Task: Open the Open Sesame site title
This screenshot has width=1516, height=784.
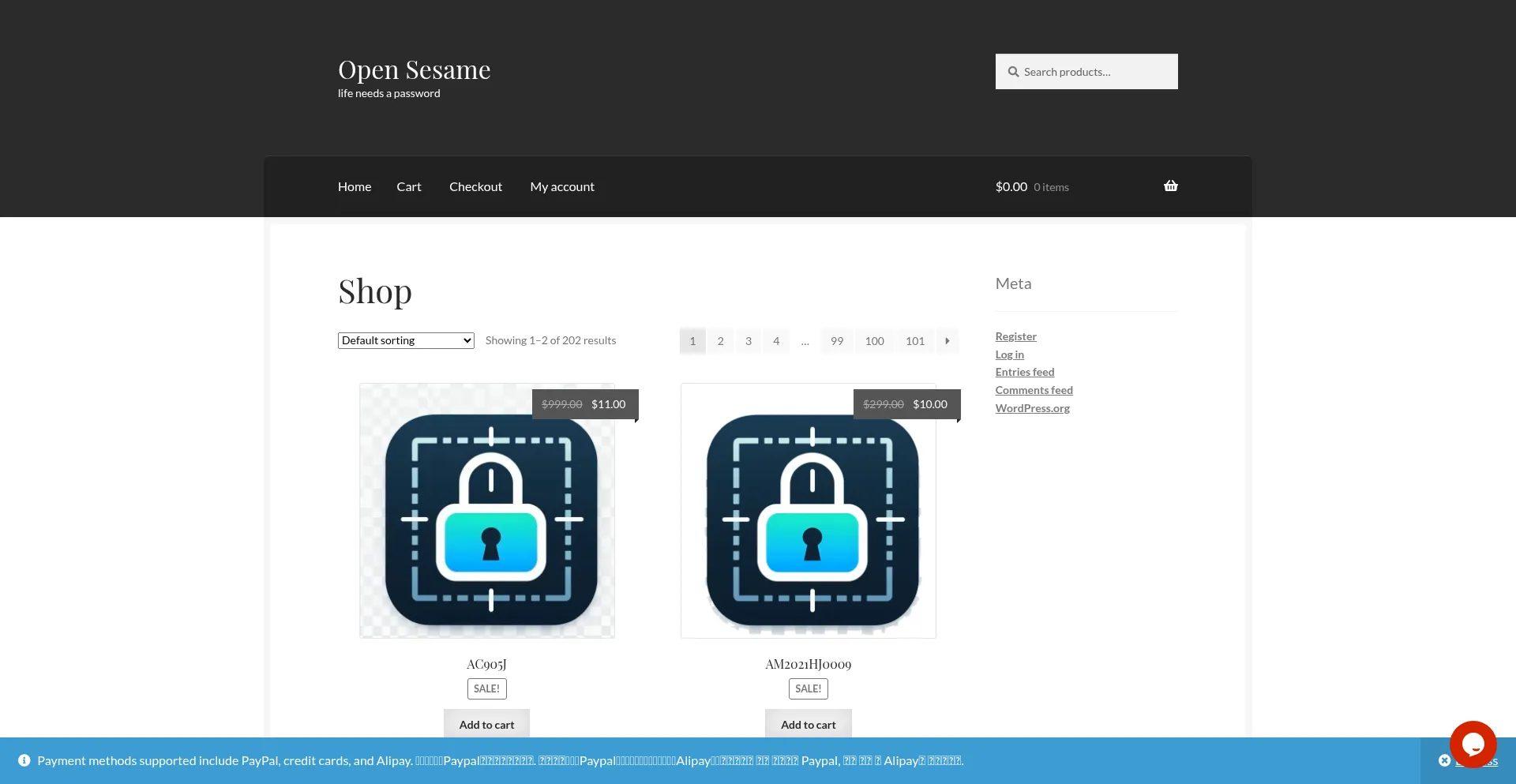Action: pyautogui.click(x=415, y=69)
